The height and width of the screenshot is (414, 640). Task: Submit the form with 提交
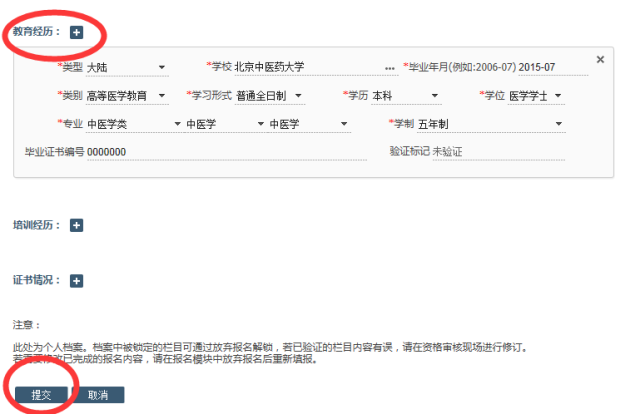41,395
